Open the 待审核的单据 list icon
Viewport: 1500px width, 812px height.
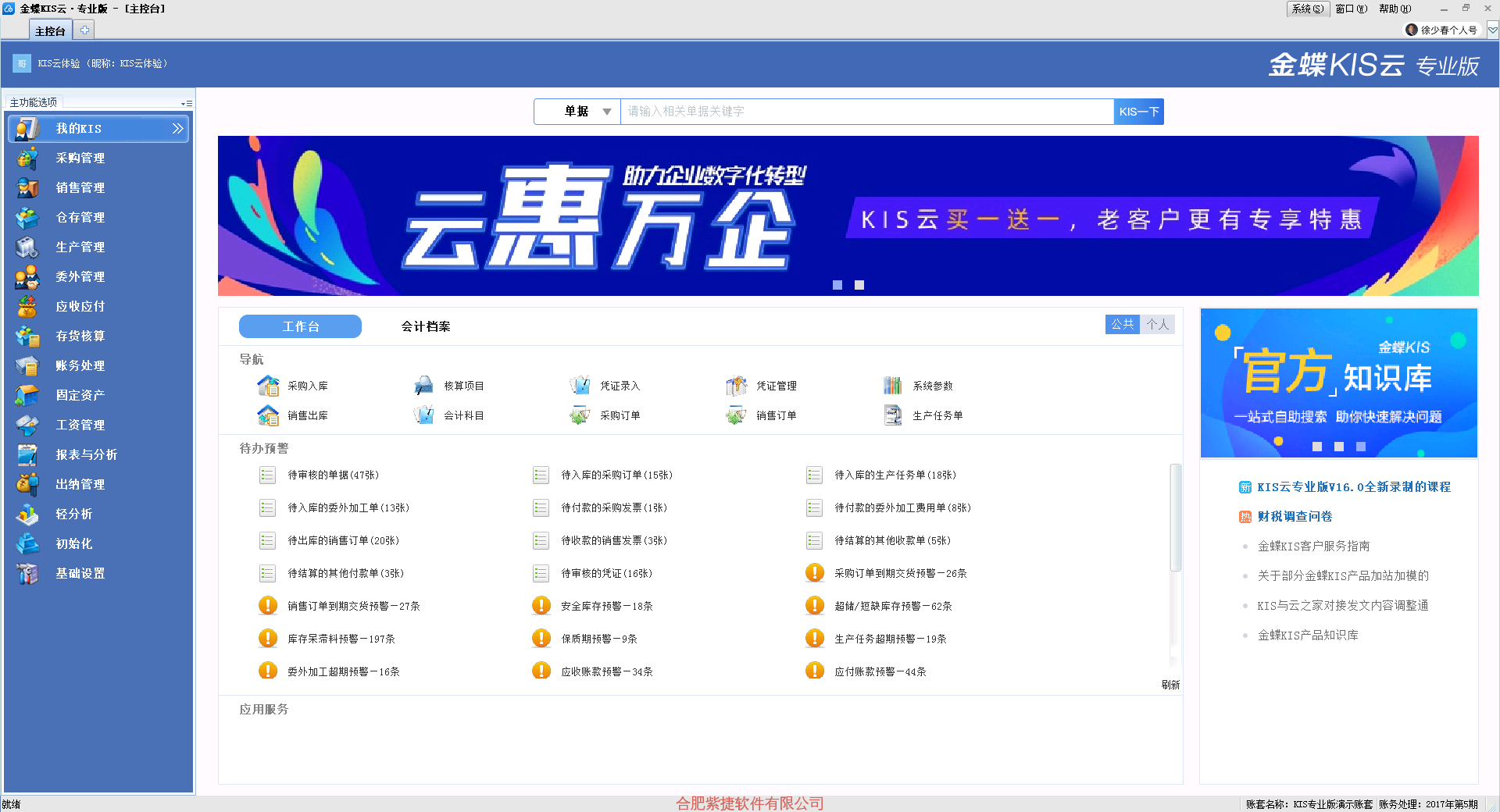tap(267, 475)
